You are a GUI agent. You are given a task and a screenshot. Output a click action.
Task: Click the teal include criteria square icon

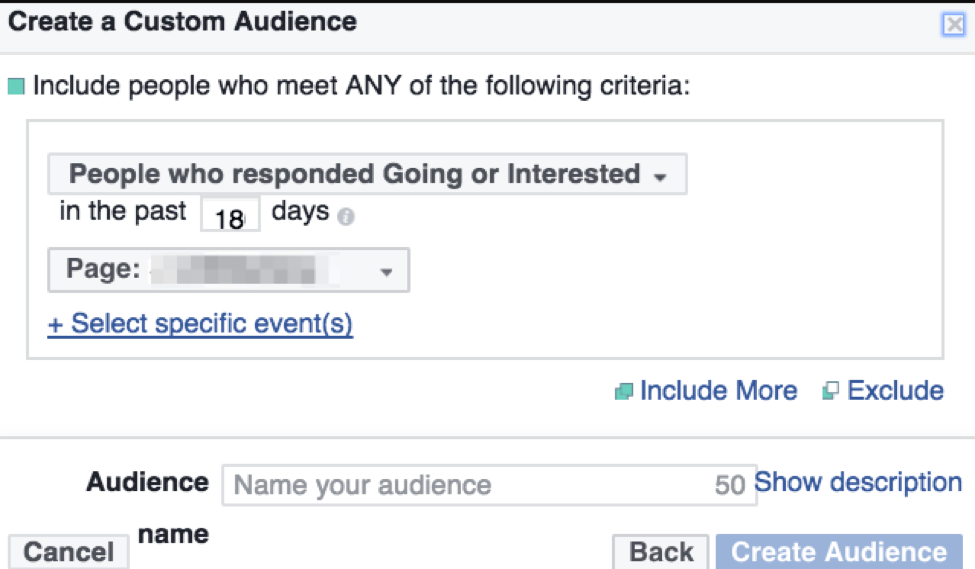pyautogui.click(x=15, y=86)
